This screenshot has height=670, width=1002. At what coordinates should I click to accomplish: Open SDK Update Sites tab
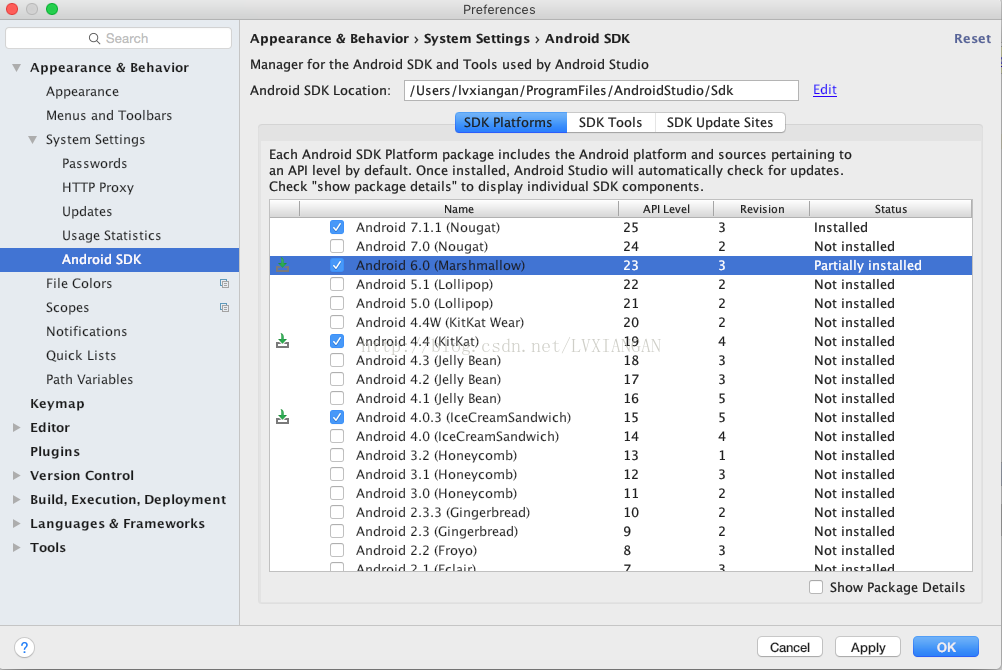720,123
